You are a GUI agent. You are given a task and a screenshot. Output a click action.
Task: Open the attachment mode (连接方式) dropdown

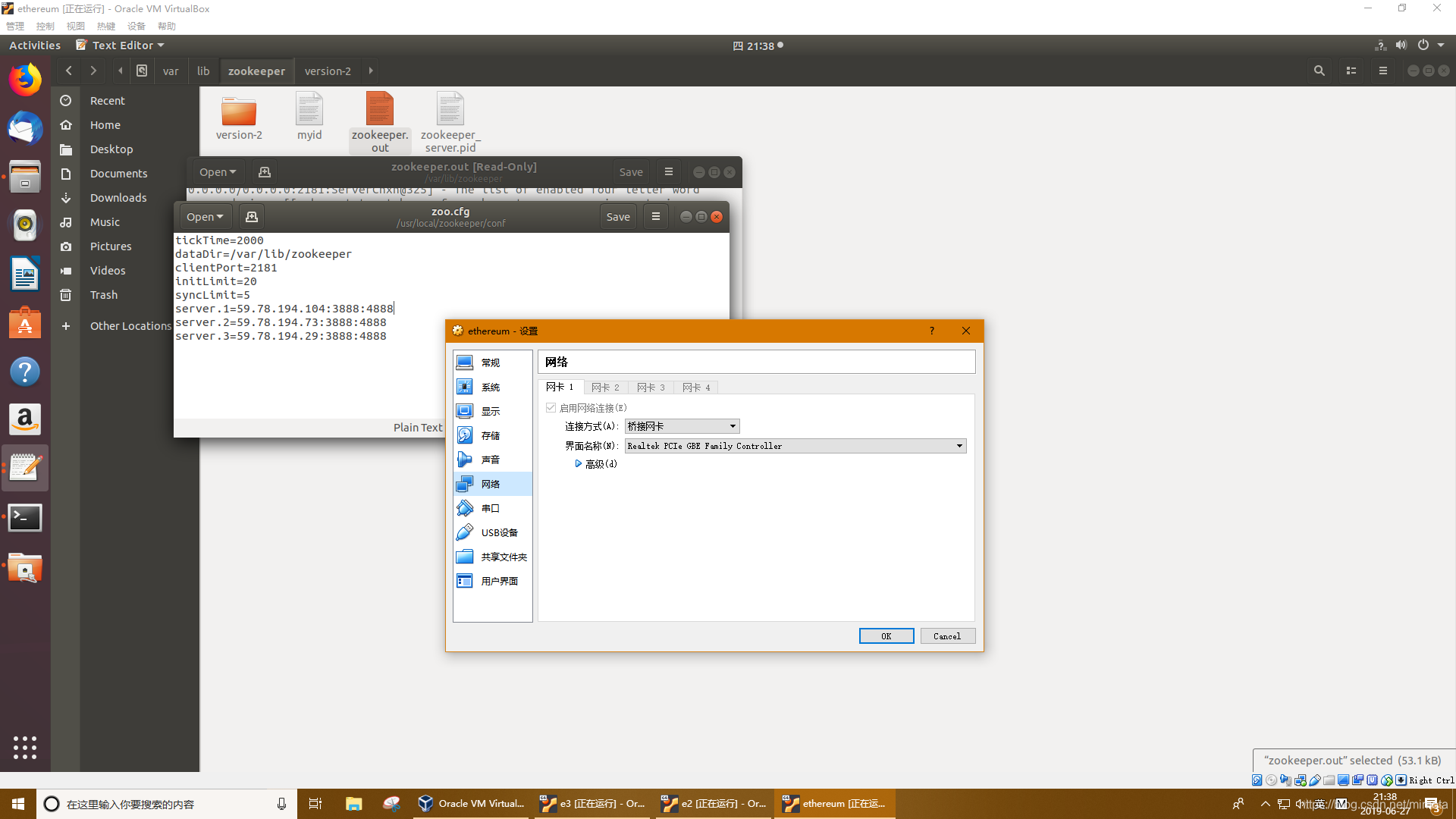[x=682, y=426]
